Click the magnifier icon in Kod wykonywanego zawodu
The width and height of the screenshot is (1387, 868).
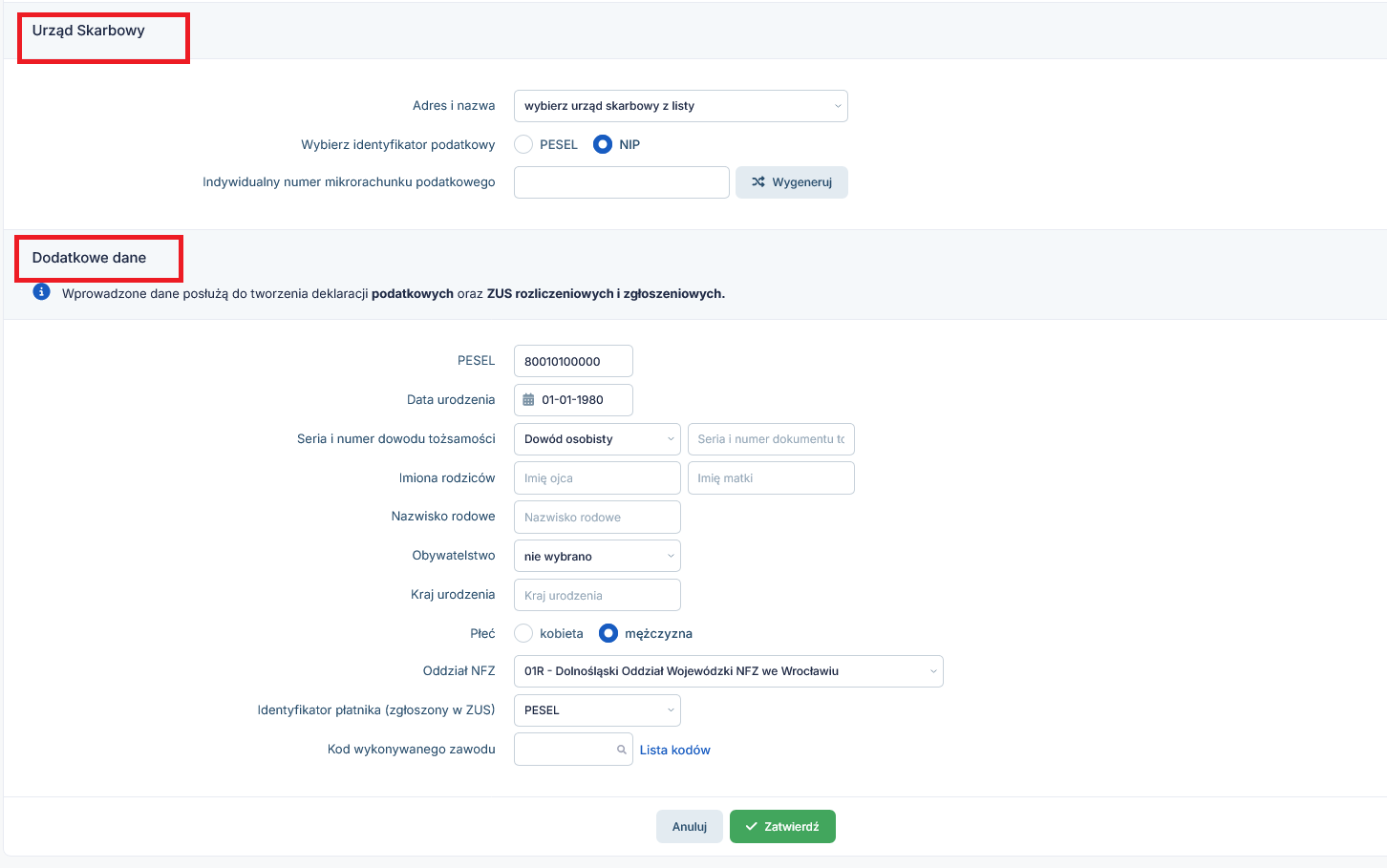pos(621,750)
